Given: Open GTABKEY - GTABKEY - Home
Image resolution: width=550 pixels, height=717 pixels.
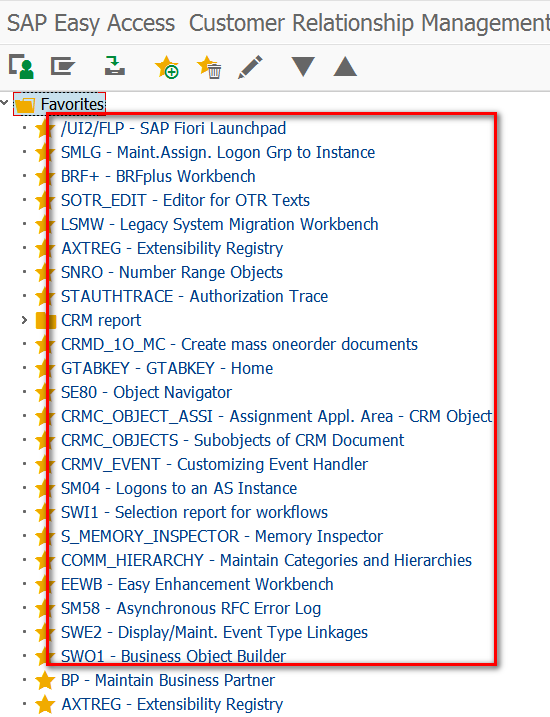Looking at the screenshot, I should (167, 369).
